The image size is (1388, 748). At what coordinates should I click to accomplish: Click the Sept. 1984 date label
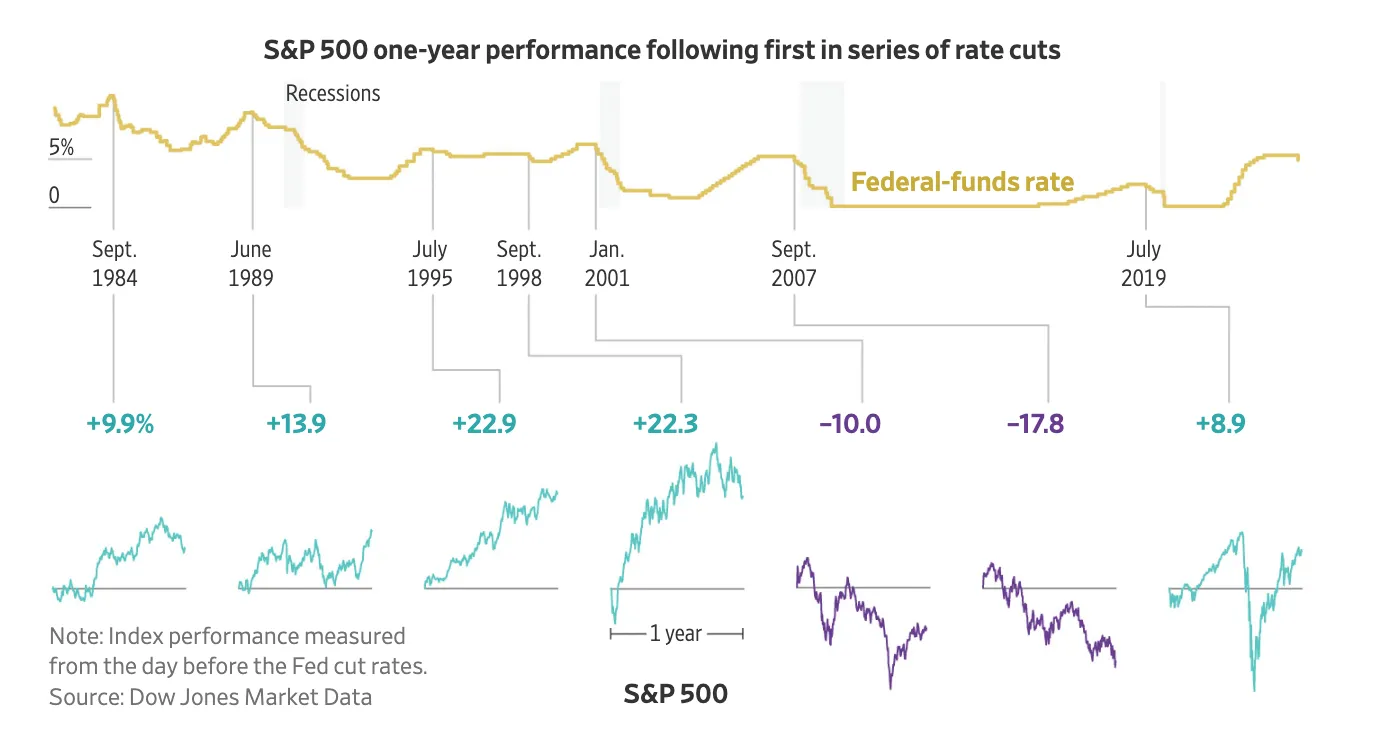(114, 263)
